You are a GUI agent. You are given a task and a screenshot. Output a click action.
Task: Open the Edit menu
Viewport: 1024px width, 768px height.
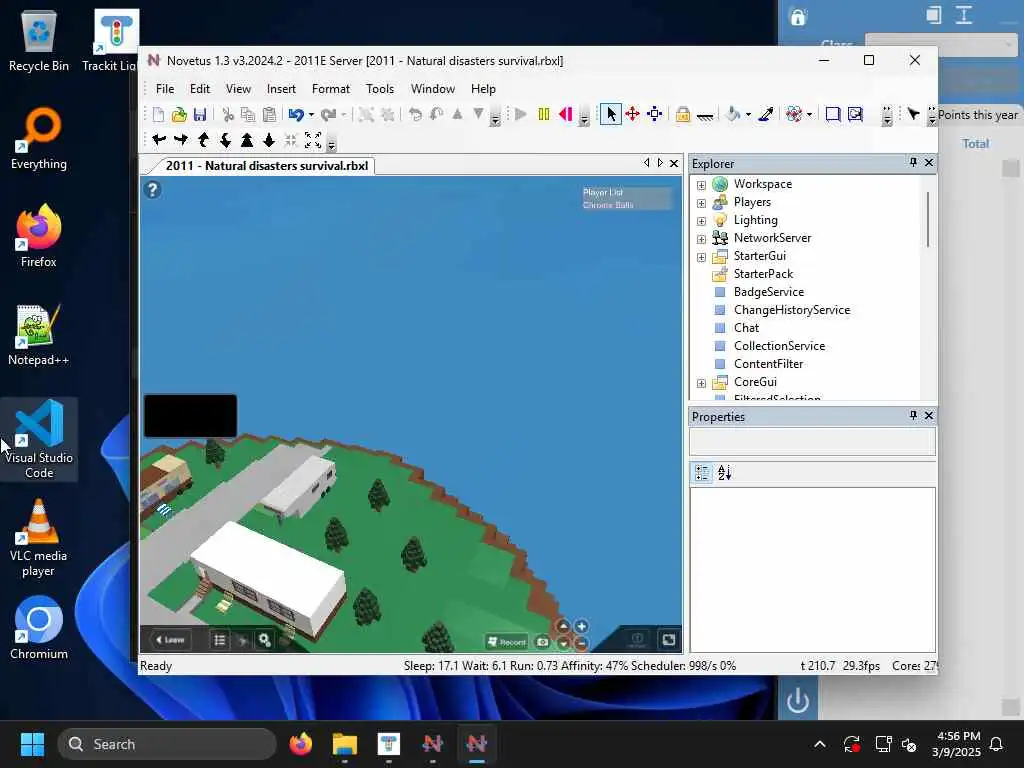(x=199, y=89)
